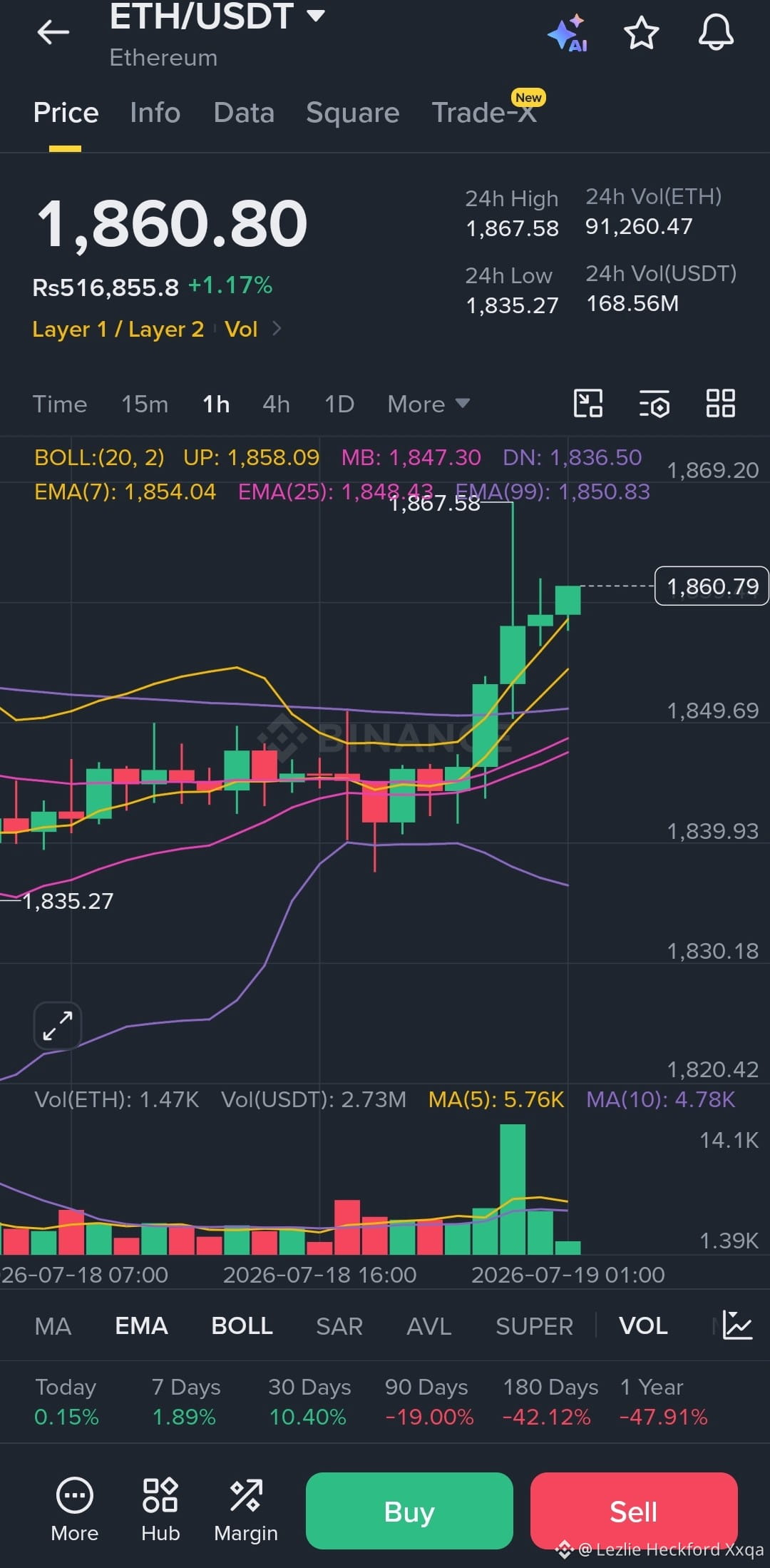Toggle the BOLL indicator
The image size is (770, 1568).
point(242,1326)
